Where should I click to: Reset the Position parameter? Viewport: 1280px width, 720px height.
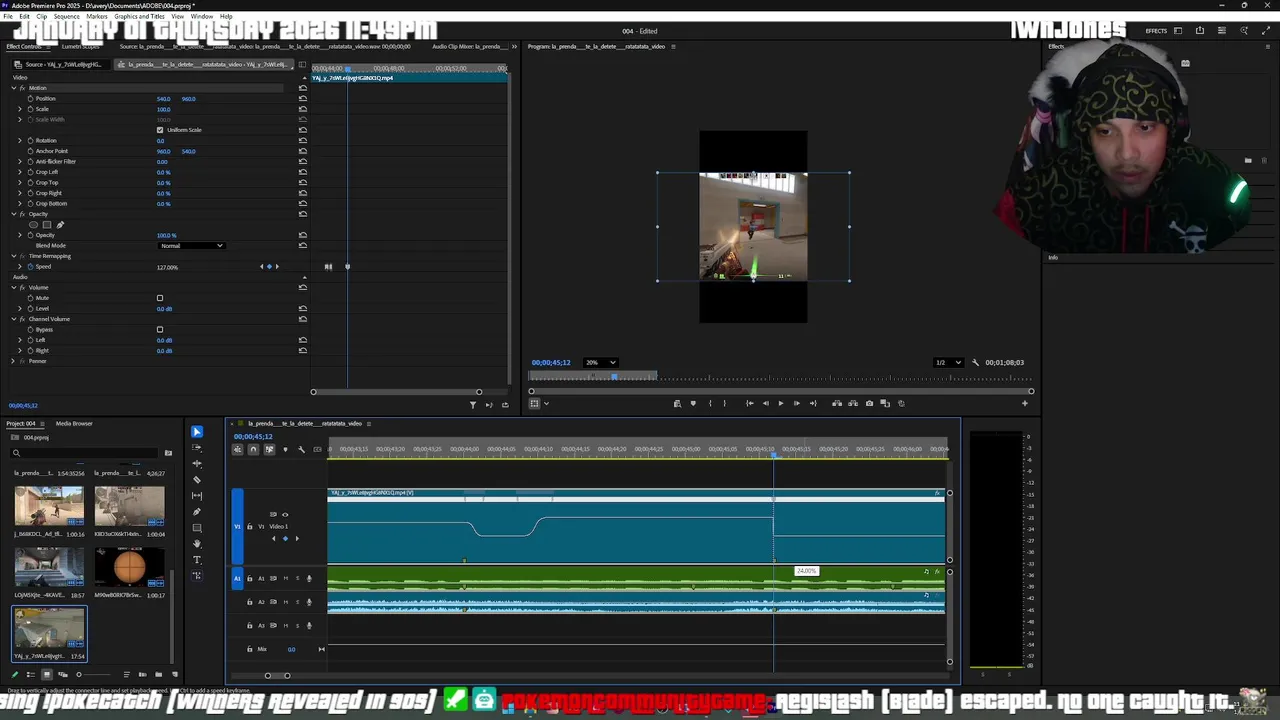click(303, 98)
